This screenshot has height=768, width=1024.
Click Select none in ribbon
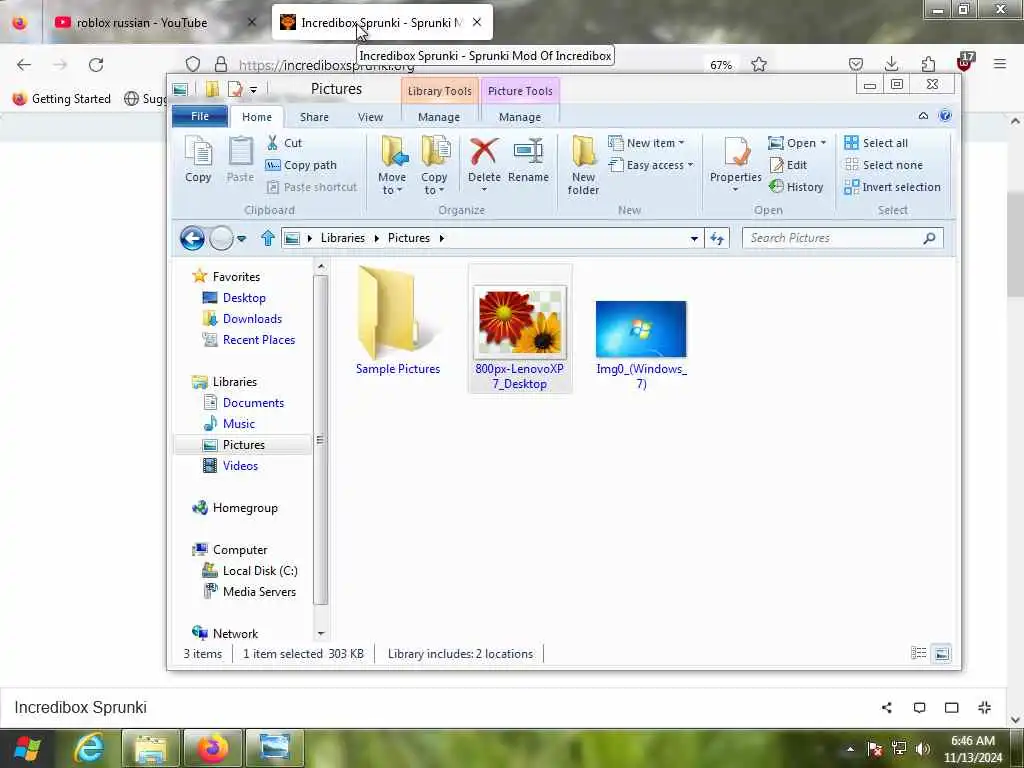coord(884,165)
